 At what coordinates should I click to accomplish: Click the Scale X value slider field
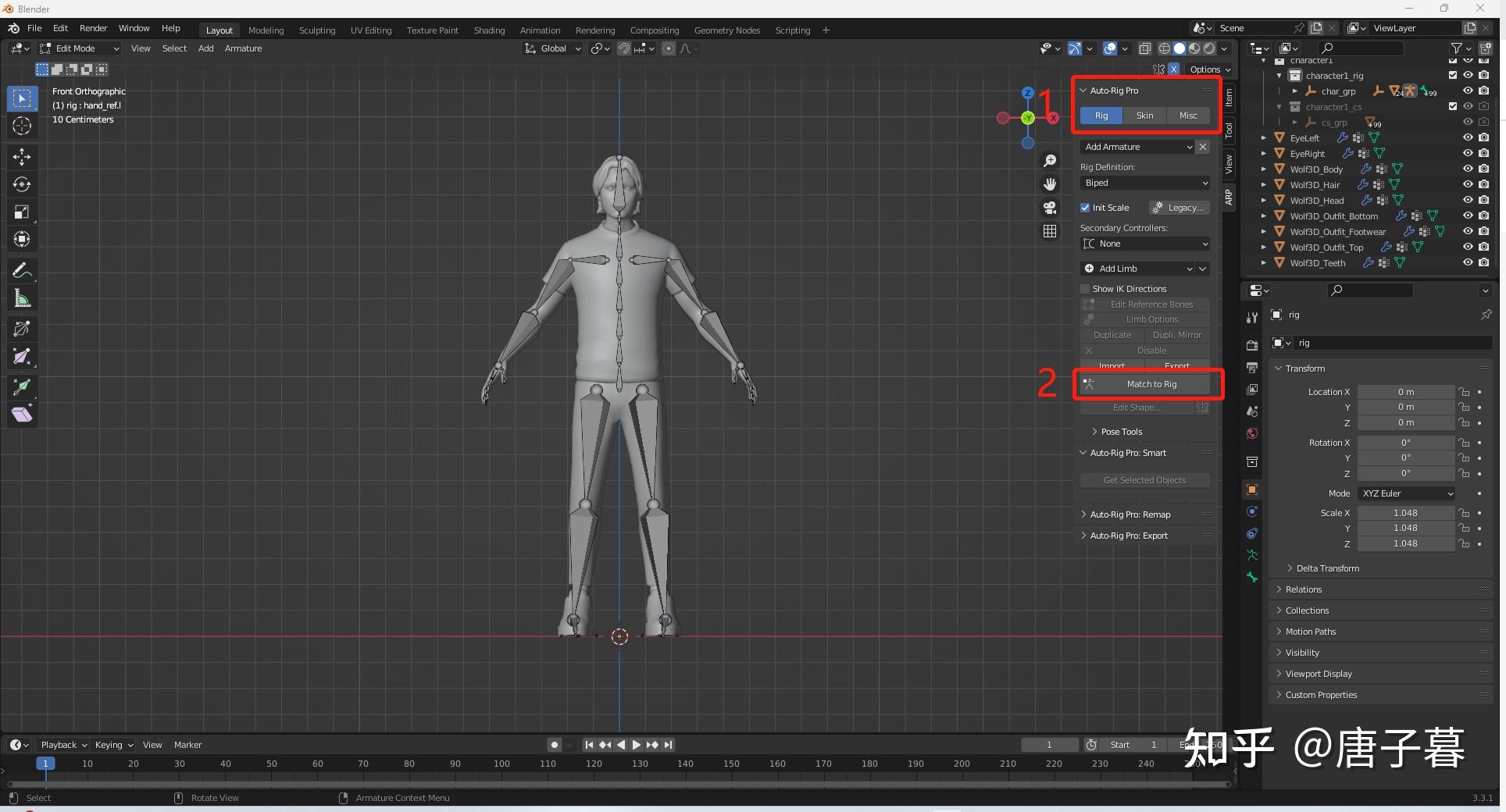(x=1404, y=513)
